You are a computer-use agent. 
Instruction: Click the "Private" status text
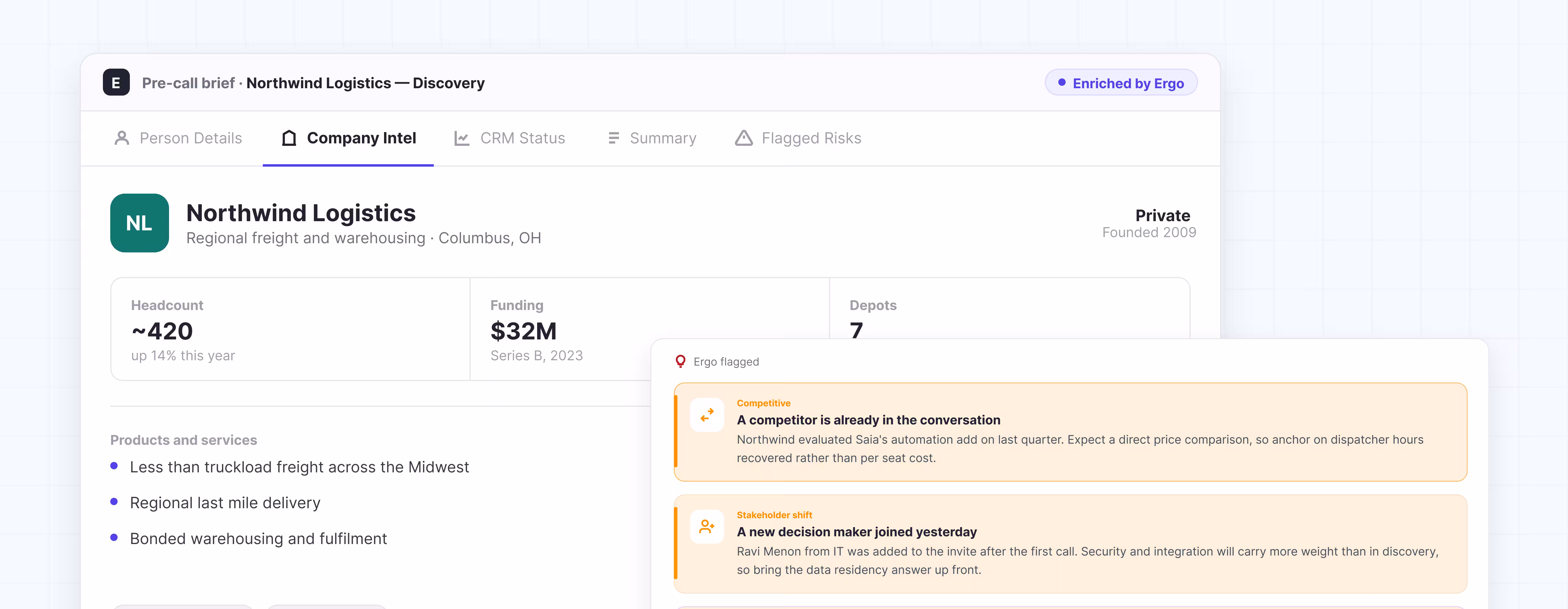click(1163, 215)
